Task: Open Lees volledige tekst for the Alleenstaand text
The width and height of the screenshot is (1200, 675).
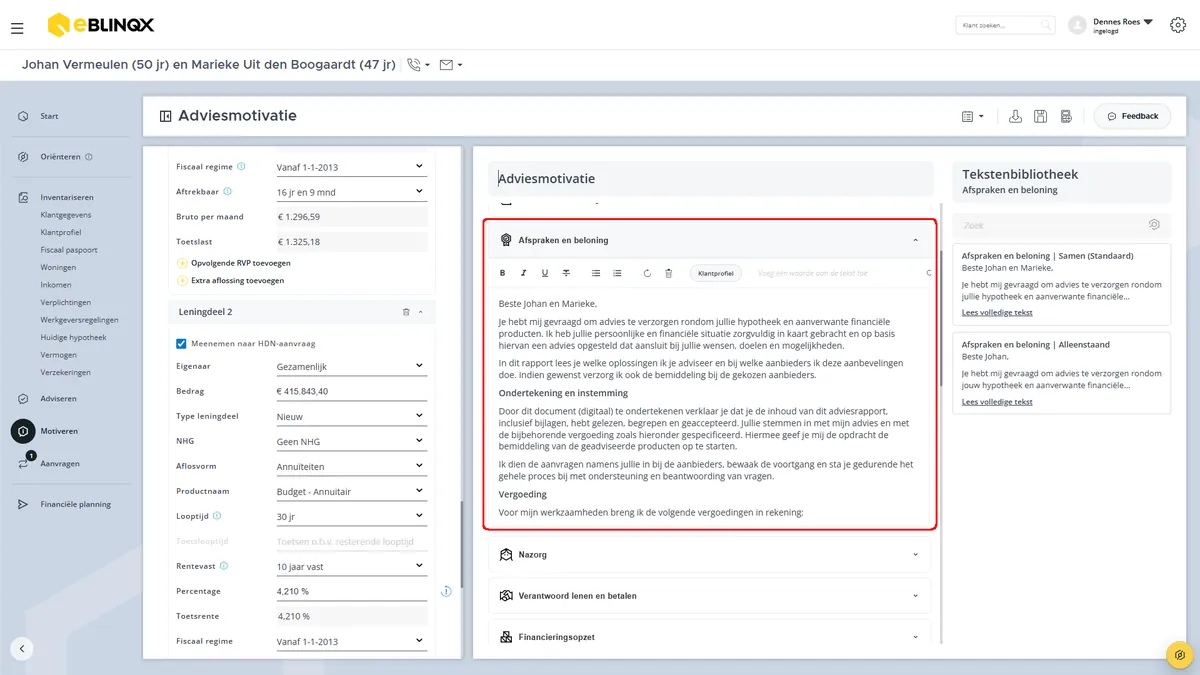Action: (x=997, y=402)
